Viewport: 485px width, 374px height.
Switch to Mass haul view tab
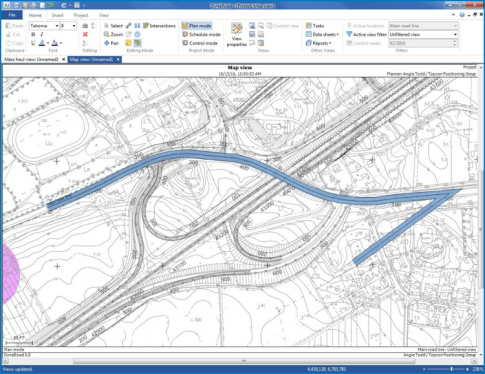coord(31,59)
